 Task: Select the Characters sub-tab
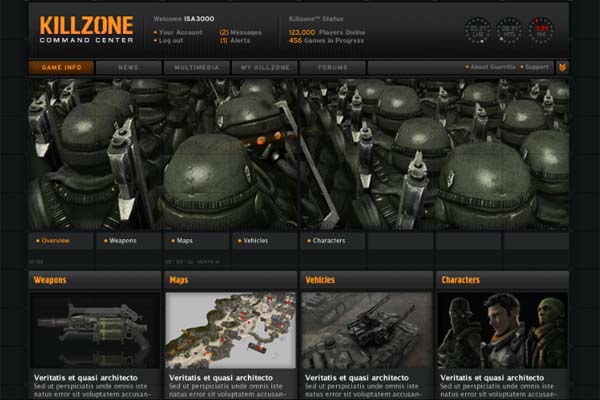(x=333, y=241)
